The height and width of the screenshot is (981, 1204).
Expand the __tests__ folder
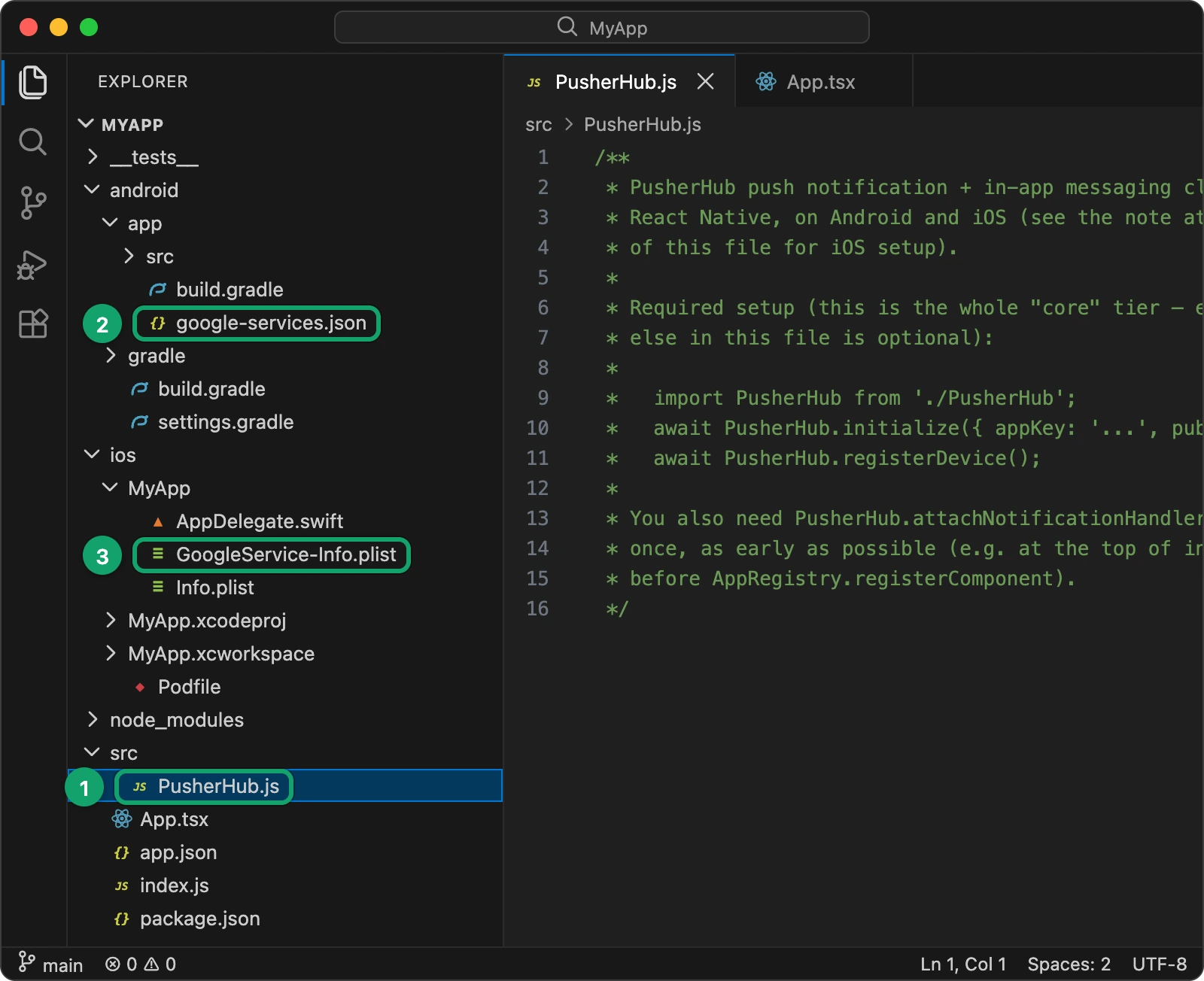(92, 156)
